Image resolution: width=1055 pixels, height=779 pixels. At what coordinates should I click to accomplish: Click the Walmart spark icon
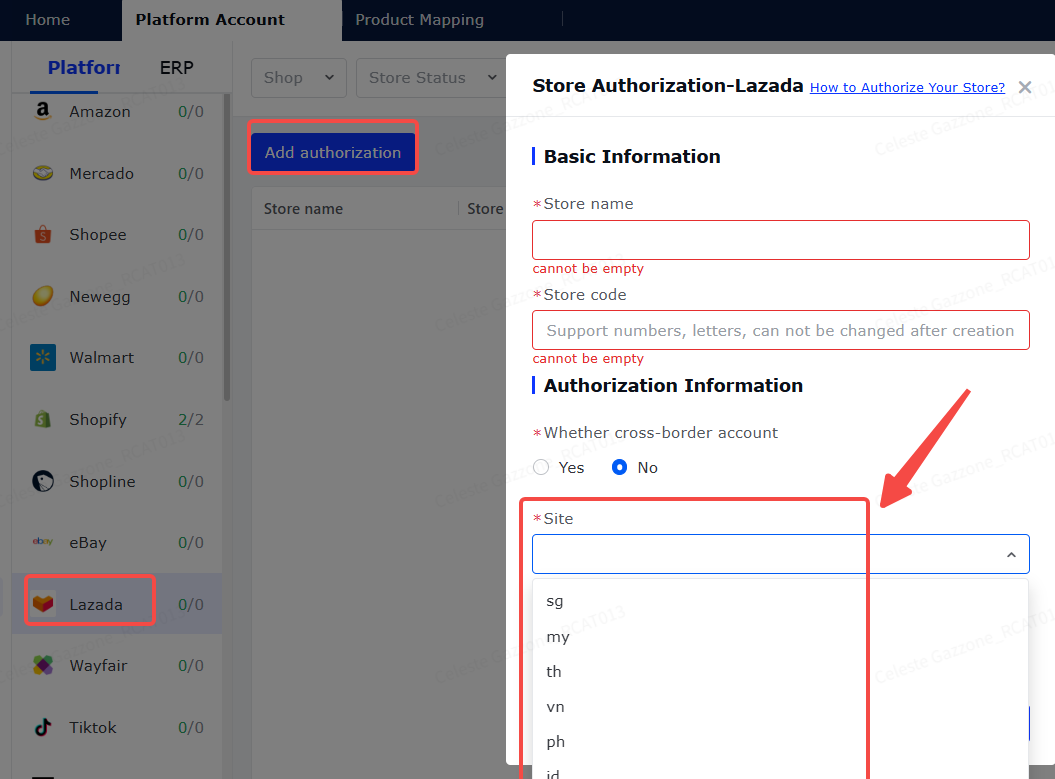[43, 357]
